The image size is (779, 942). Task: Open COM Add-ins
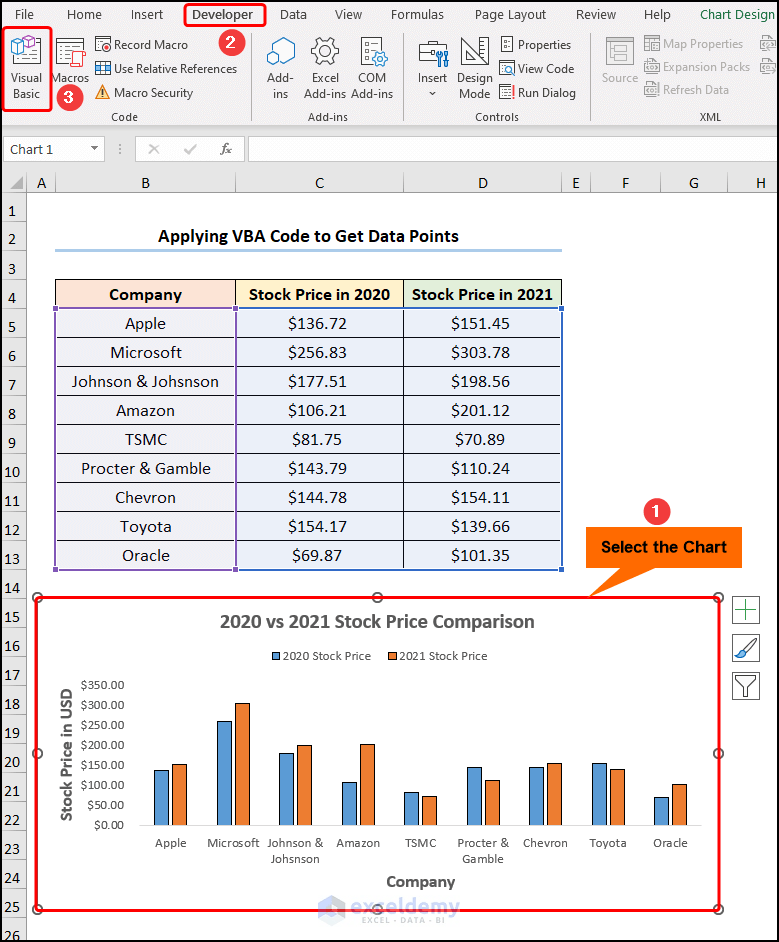point(372,68)
